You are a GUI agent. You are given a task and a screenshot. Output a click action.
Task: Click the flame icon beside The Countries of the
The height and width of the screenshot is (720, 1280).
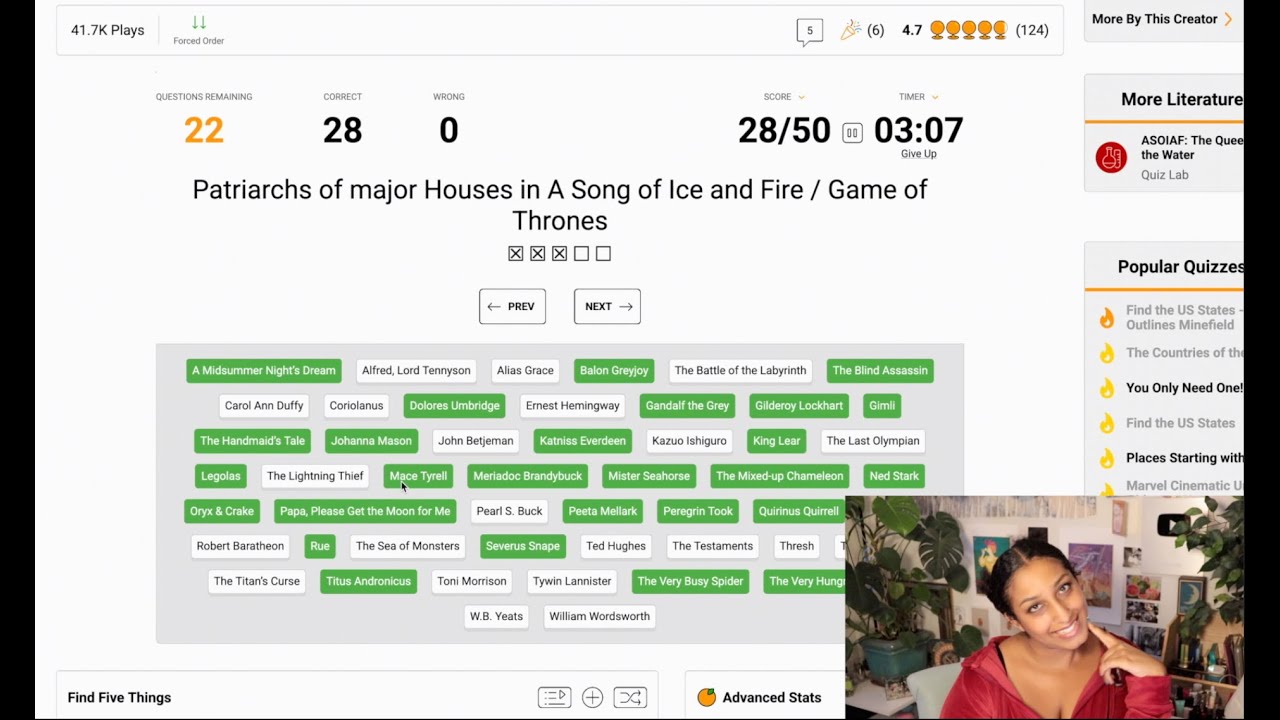(x=1107, y=353)
